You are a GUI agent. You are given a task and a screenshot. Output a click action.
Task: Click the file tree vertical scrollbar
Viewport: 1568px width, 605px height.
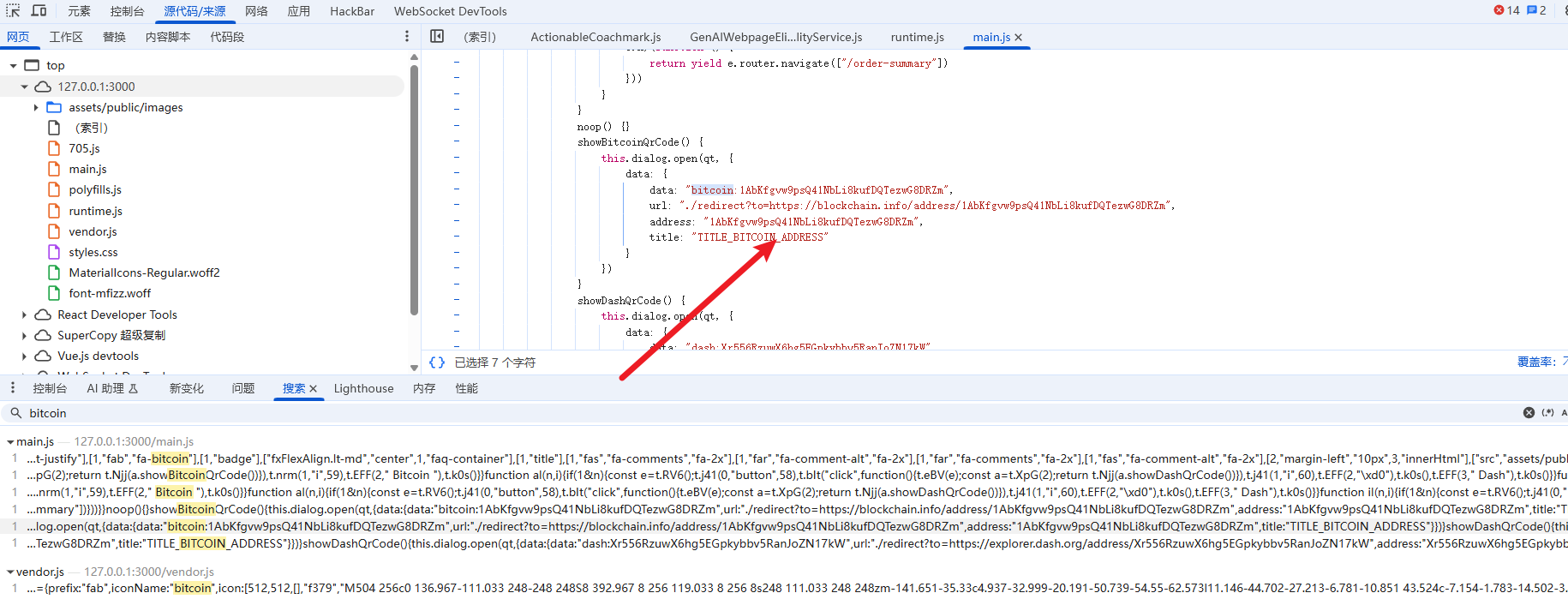(x=414, y=189)
